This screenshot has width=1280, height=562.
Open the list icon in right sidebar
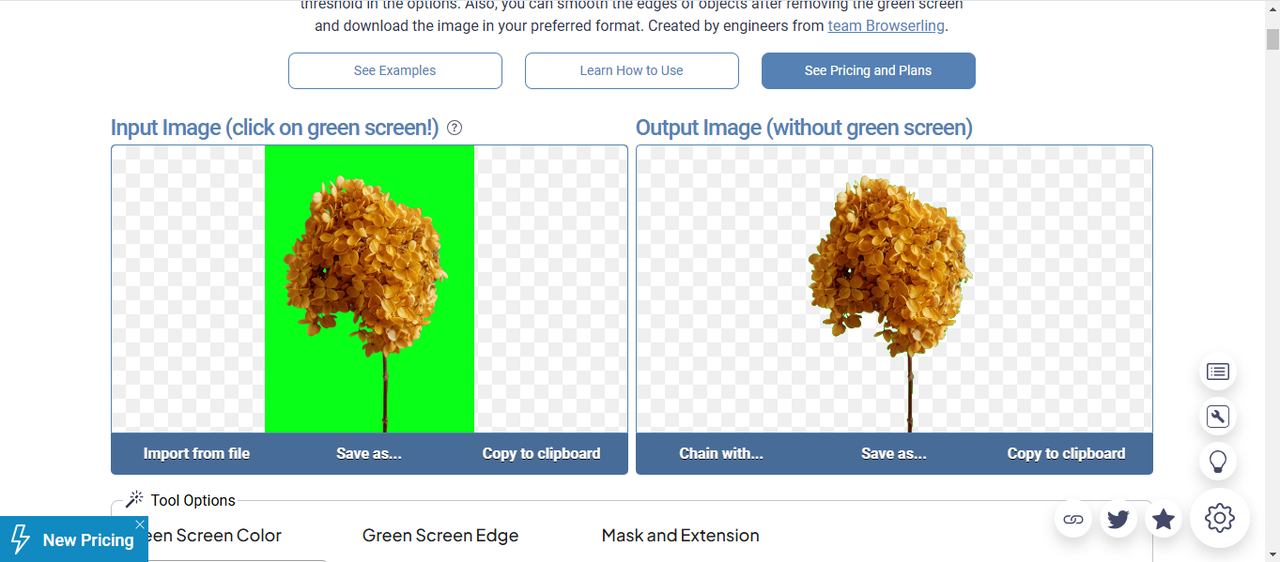pyautogui.click(x=1218, y=372)
